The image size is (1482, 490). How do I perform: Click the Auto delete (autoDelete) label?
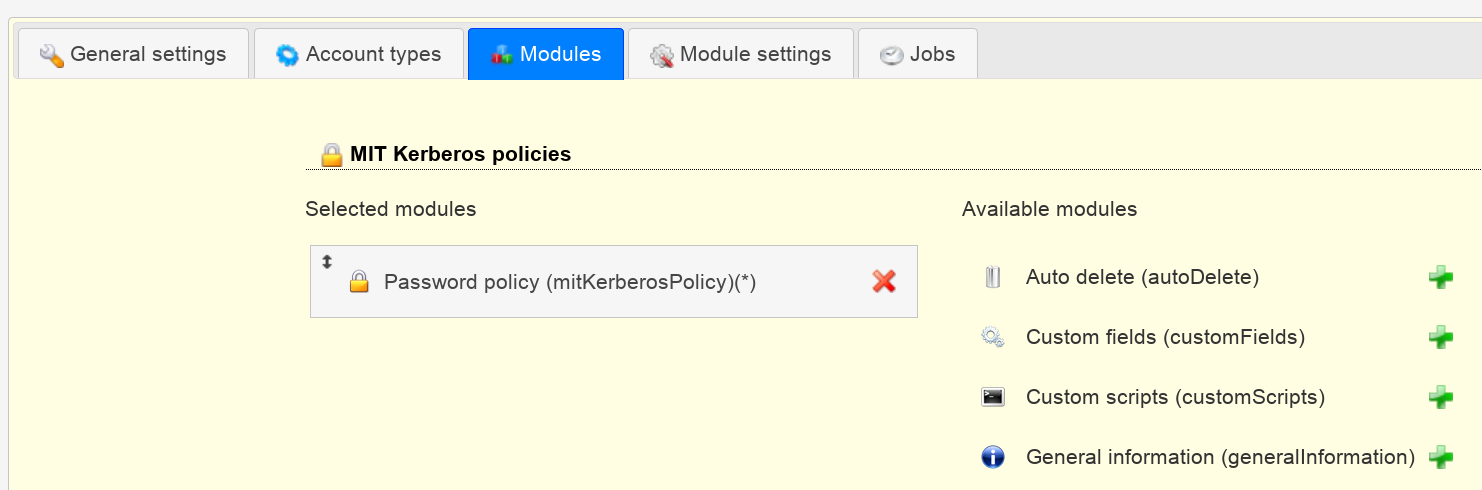tap(1142, 277)
